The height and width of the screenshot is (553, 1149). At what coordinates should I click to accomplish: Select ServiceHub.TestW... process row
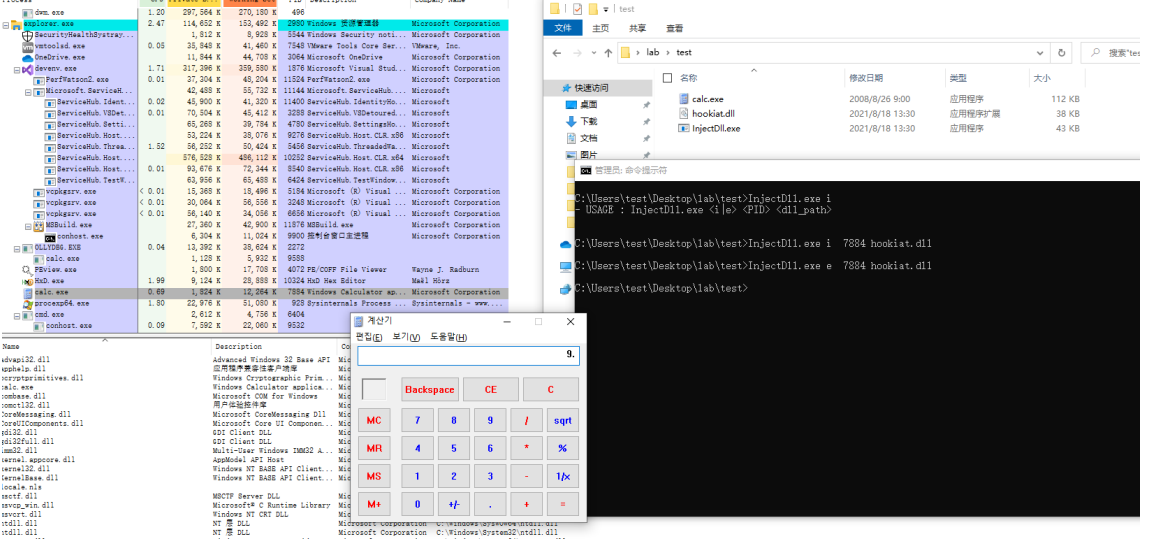tap(253, 180)
